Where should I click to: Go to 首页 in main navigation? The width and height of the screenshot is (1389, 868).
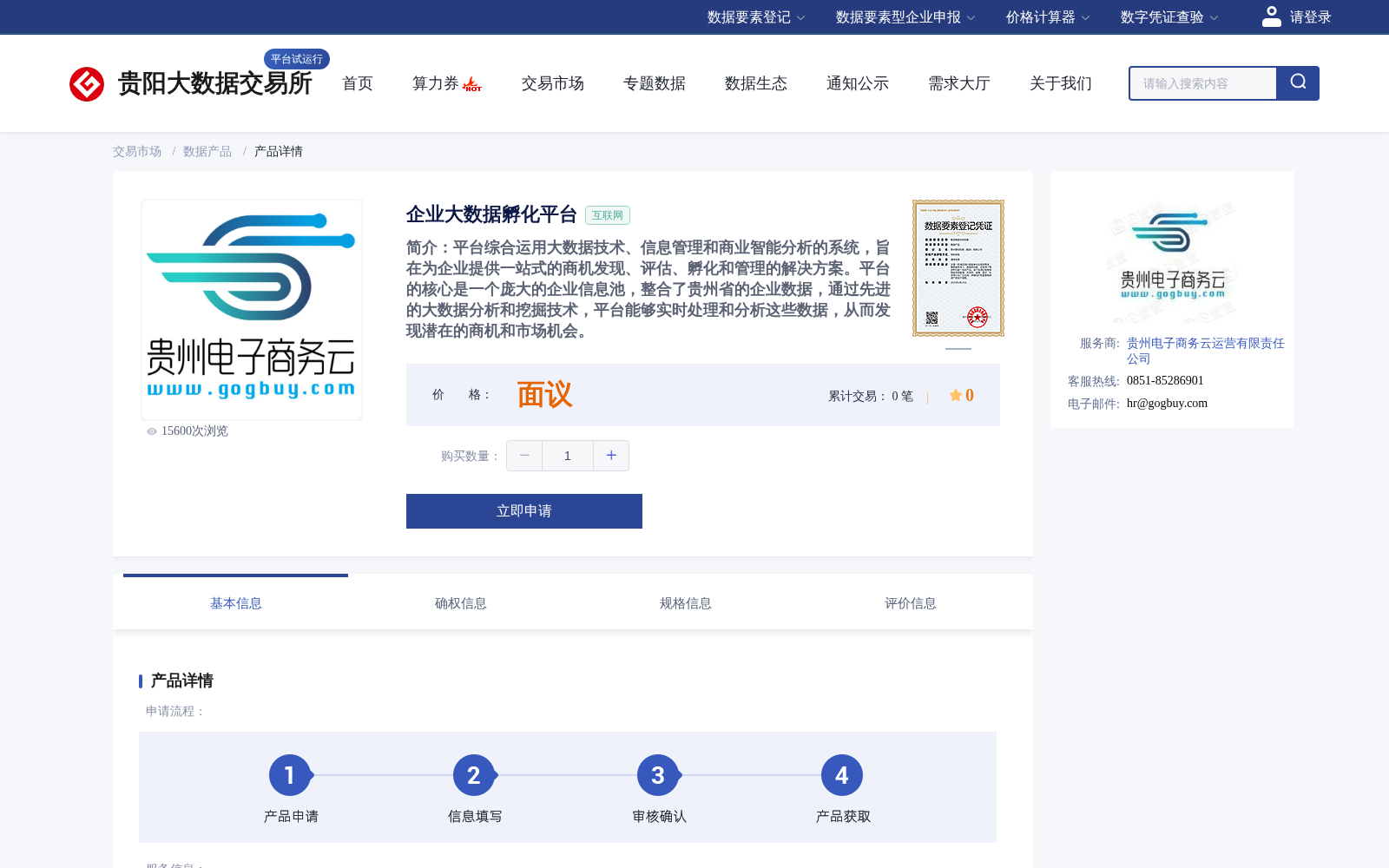358,83
